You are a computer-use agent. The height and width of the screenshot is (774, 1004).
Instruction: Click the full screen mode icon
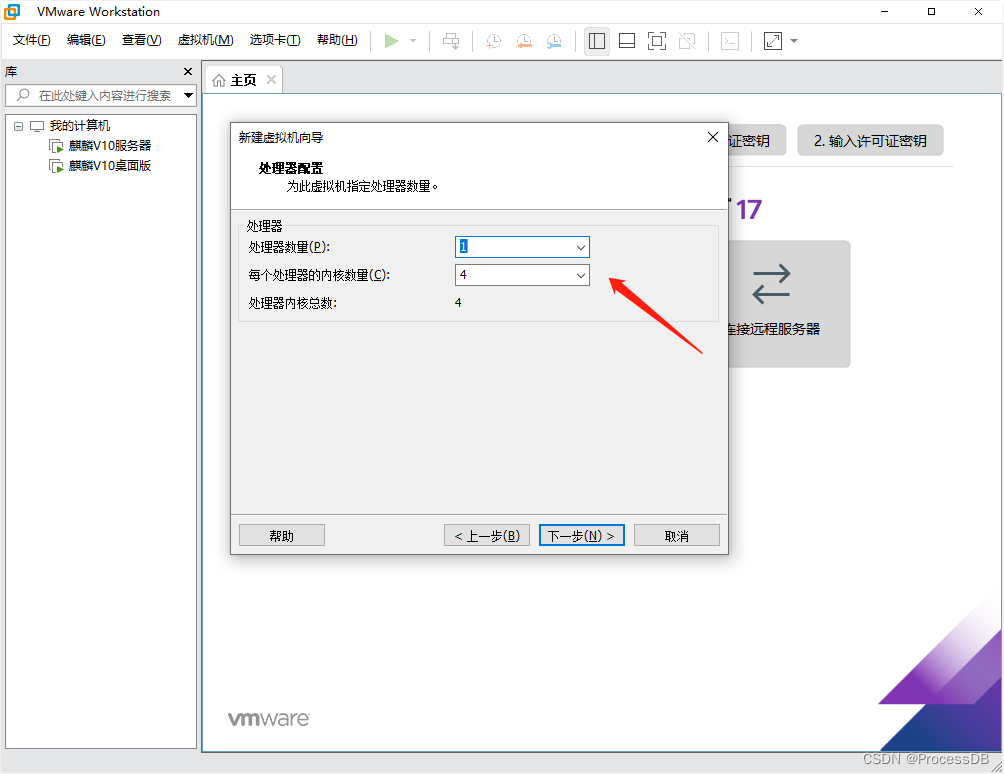pyautogui.click(x=657, y=41)
